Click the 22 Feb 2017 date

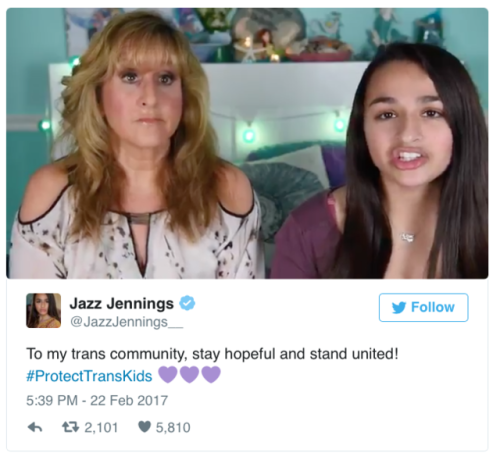coord(129,400)
